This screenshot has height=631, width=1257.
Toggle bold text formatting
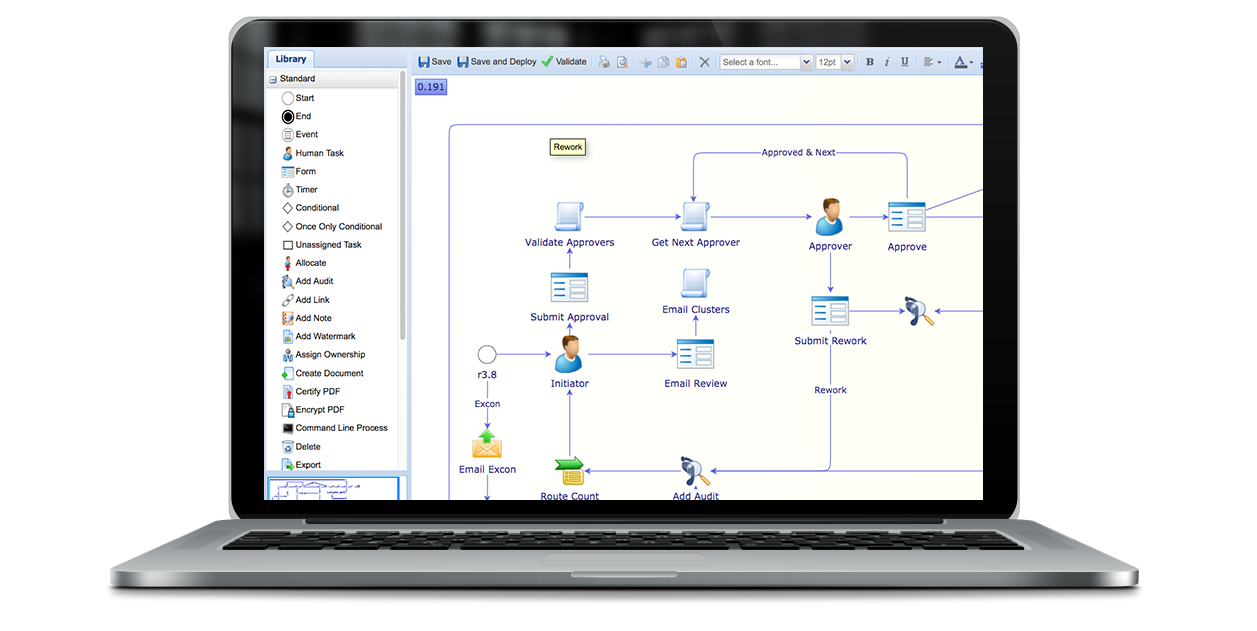coord(869,61)
